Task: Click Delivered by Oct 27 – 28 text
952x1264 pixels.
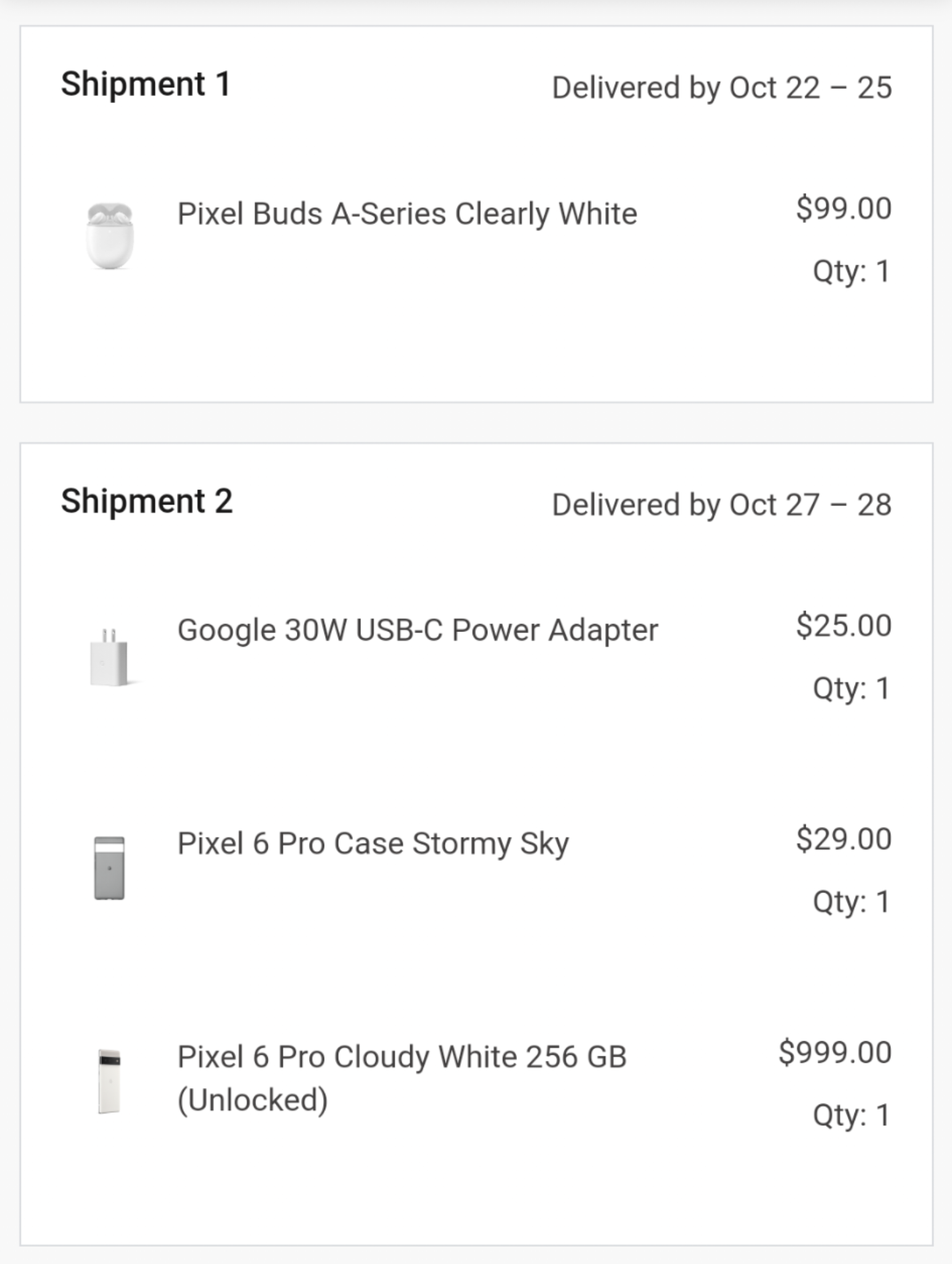Action: click(x=722, y=505)
